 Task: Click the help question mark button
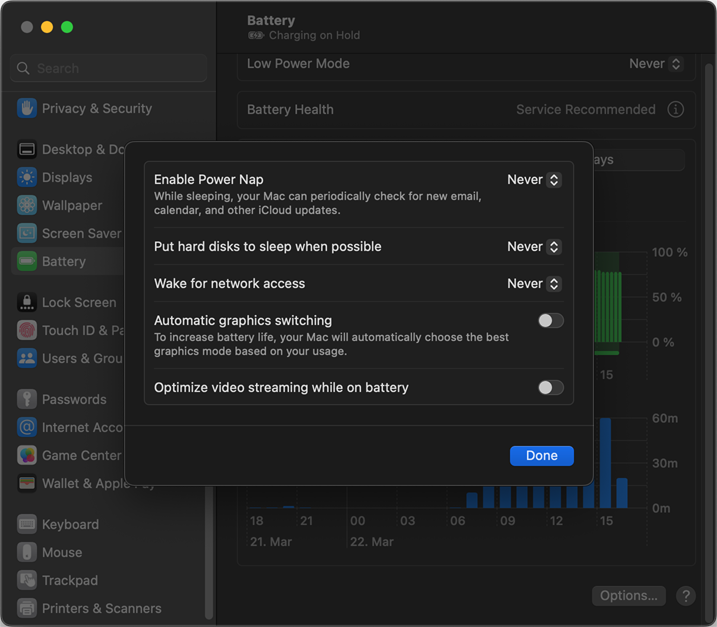(685, 595)
